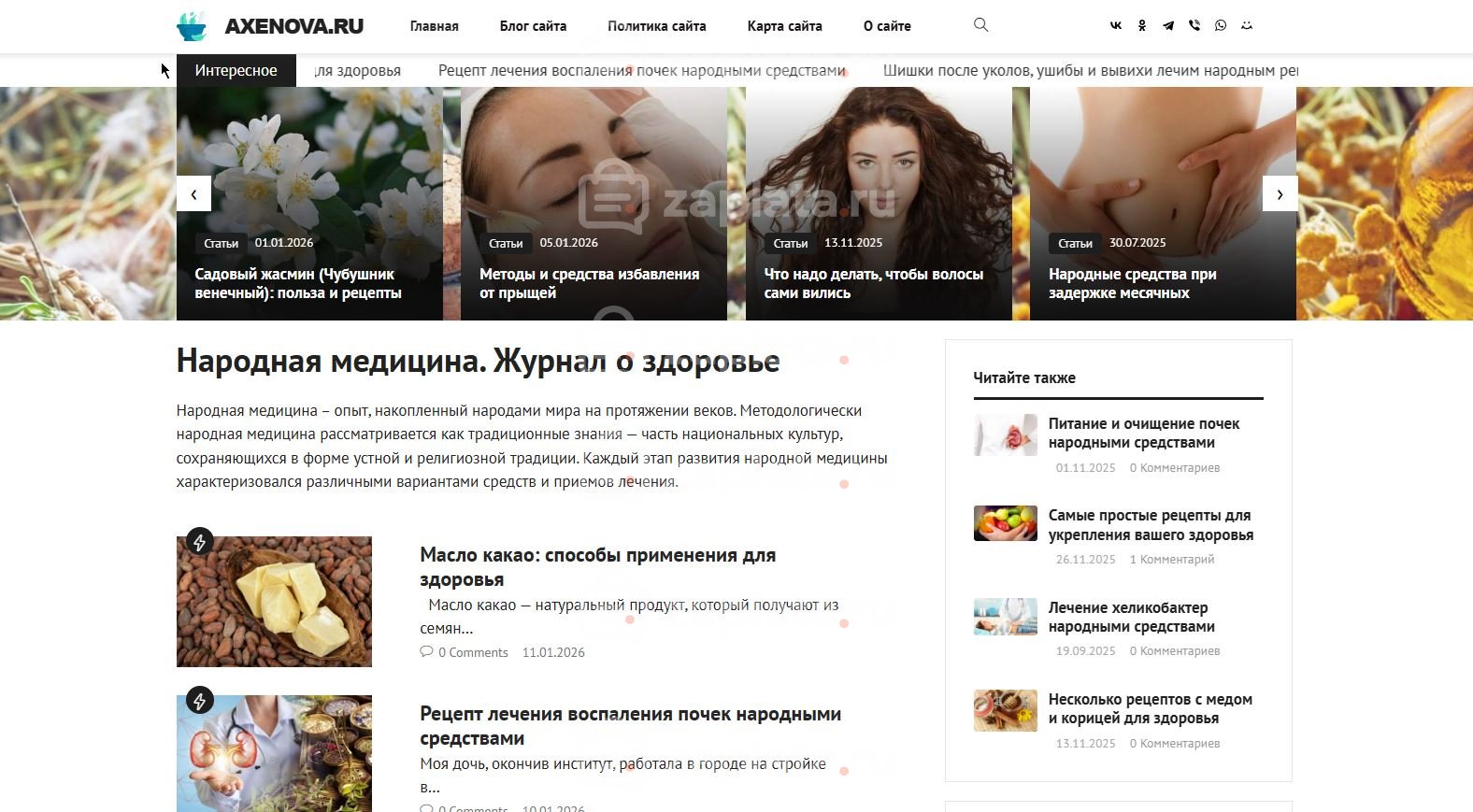
Task: Click the Интересное ticker label
Action: [x=236, y=70]
